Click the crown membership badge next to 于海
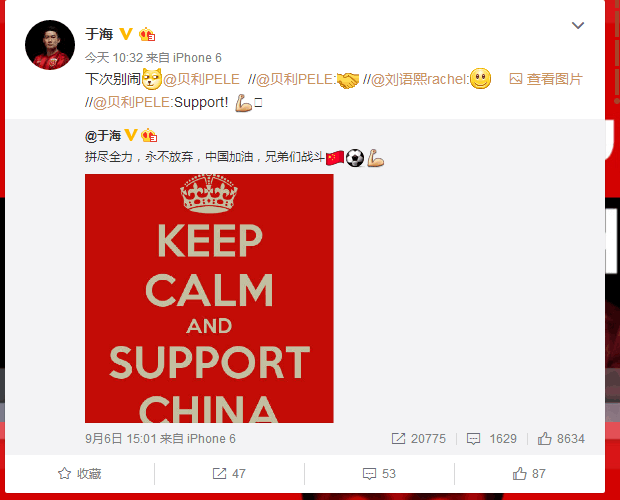This screenshot has height=500, width=620. (147, 34)
